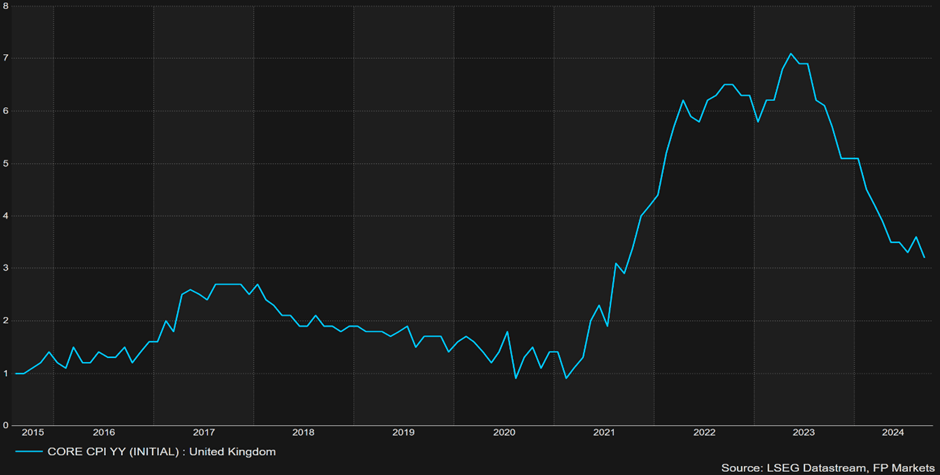The height and width of the screenshot is (475, 940).
Task: Click the y-axis value 6
Action: click(x=5, y=111)
